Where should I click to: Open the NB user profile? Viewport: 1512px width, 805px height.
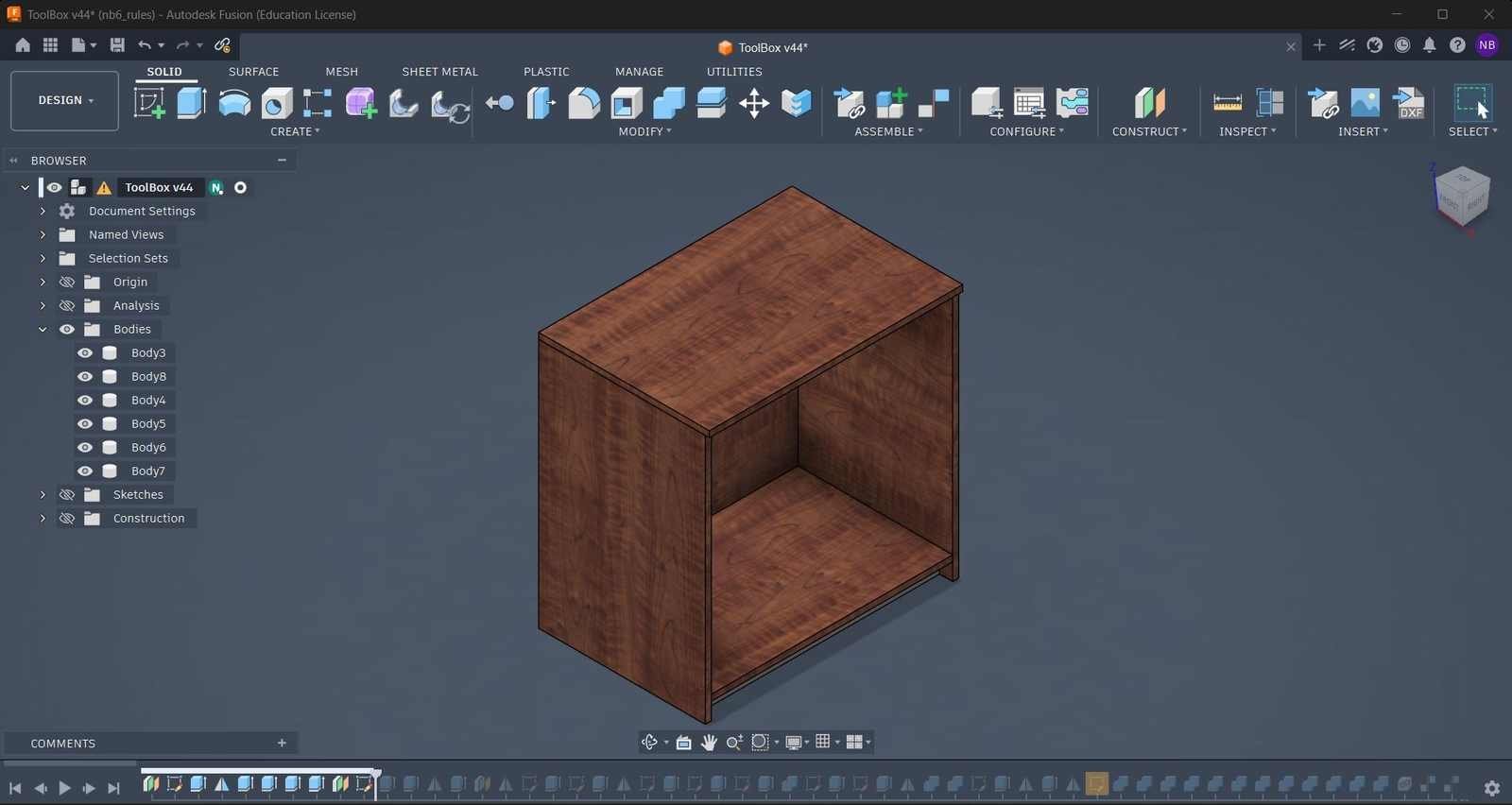click(1486, 44)
